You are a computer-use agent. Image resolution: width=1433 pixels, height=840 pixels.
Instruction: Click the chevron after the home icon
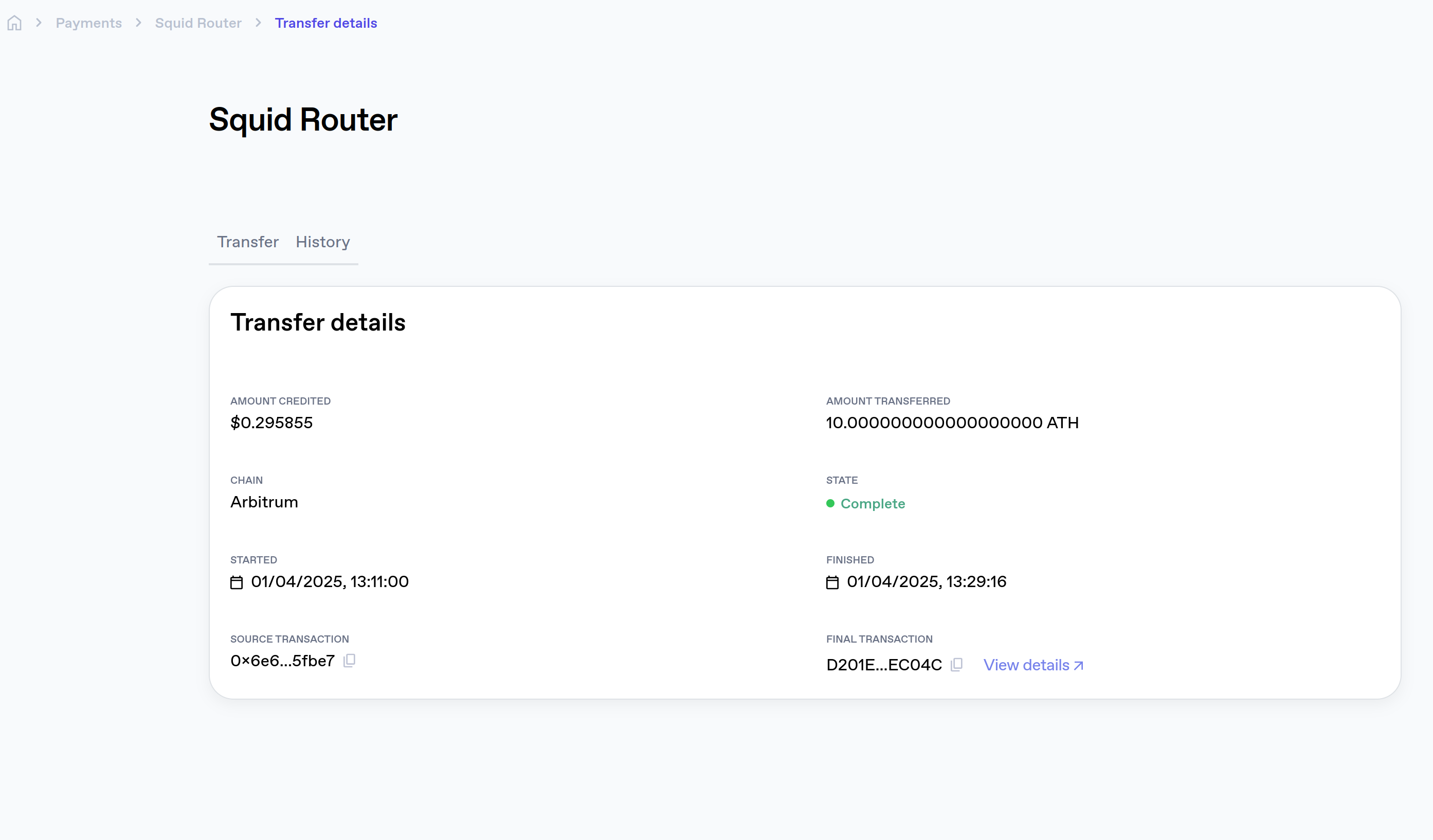[39, 23]
